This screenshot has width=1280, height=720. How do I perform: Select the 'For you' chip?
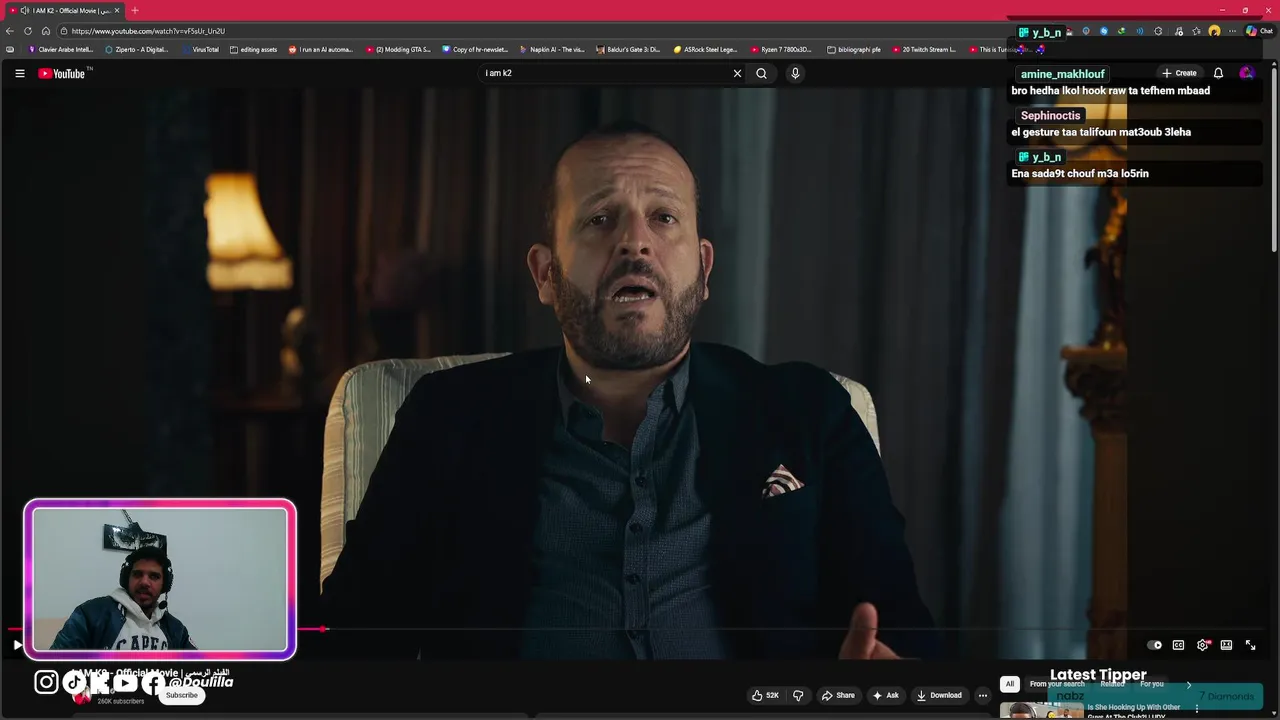point(1152,684)
